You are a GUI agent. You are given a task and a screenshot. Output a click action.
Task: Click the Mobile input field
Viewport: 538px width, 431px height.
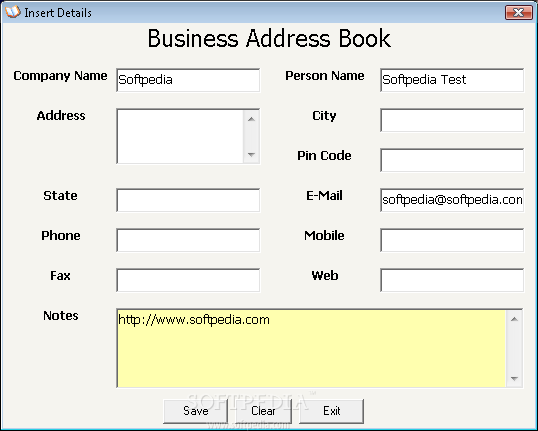click(452, 240)
